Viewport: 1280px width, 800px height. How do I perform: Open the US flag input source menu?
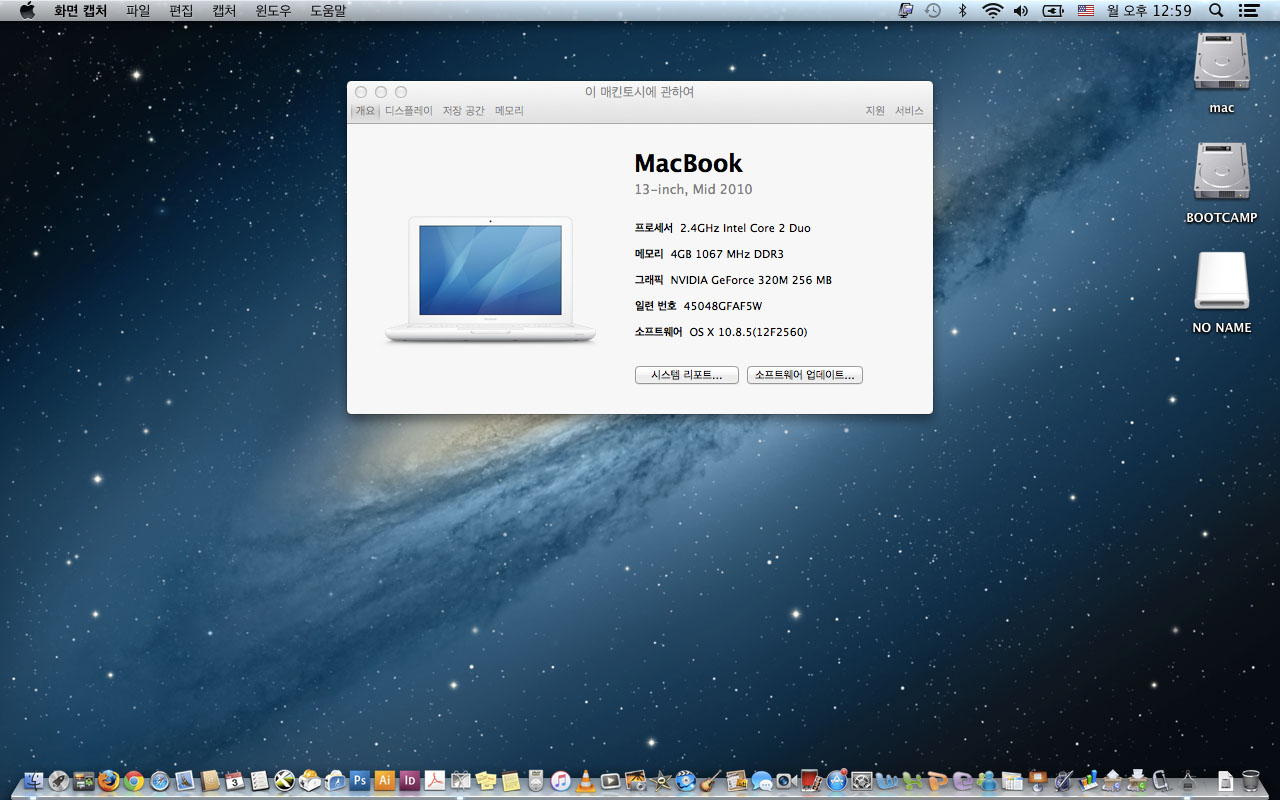(1086, 10)
